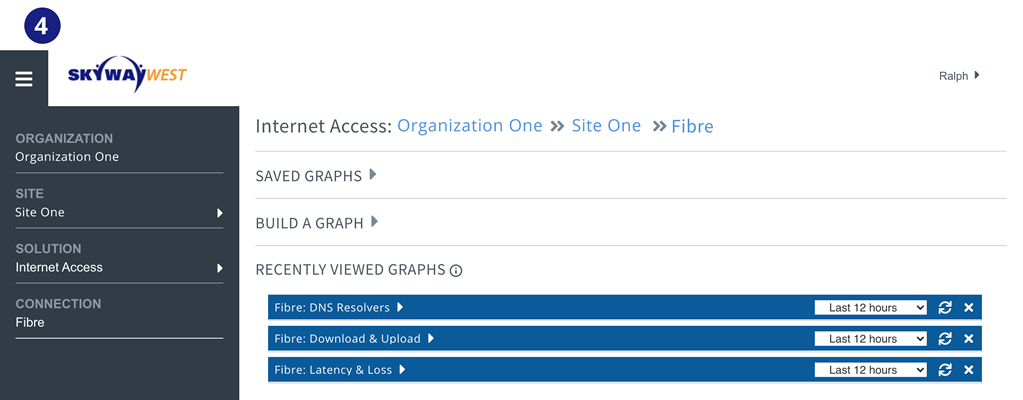Refresh the Fibre: Download & Upload graph
This screenshot has height=400, width=1023.
(945, 339)
